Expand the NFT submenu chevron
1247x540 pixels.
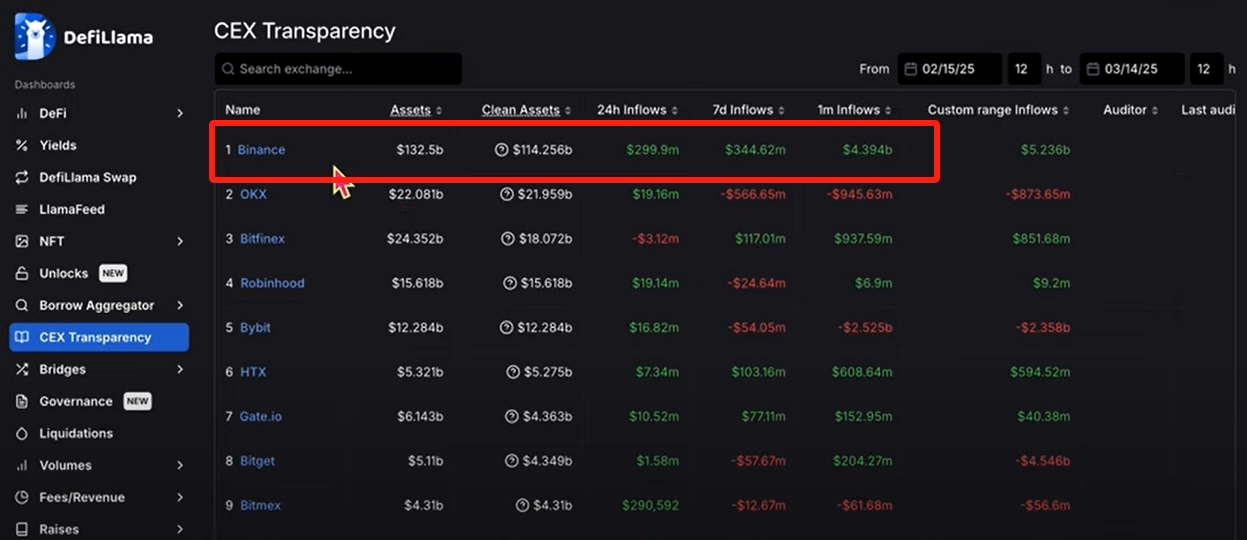(x=180, y=241)
